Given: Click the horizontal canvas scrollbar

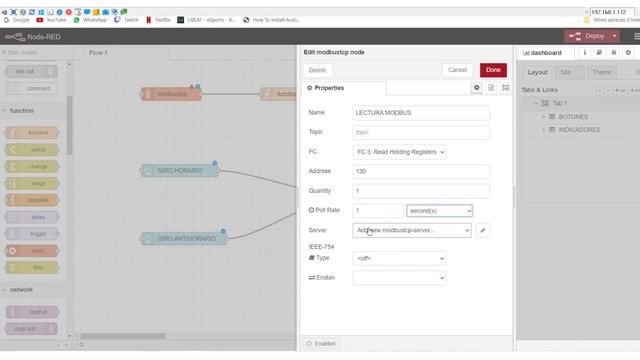Looking at the screenshot, I should pyautogui.click(x=123, y=336).
